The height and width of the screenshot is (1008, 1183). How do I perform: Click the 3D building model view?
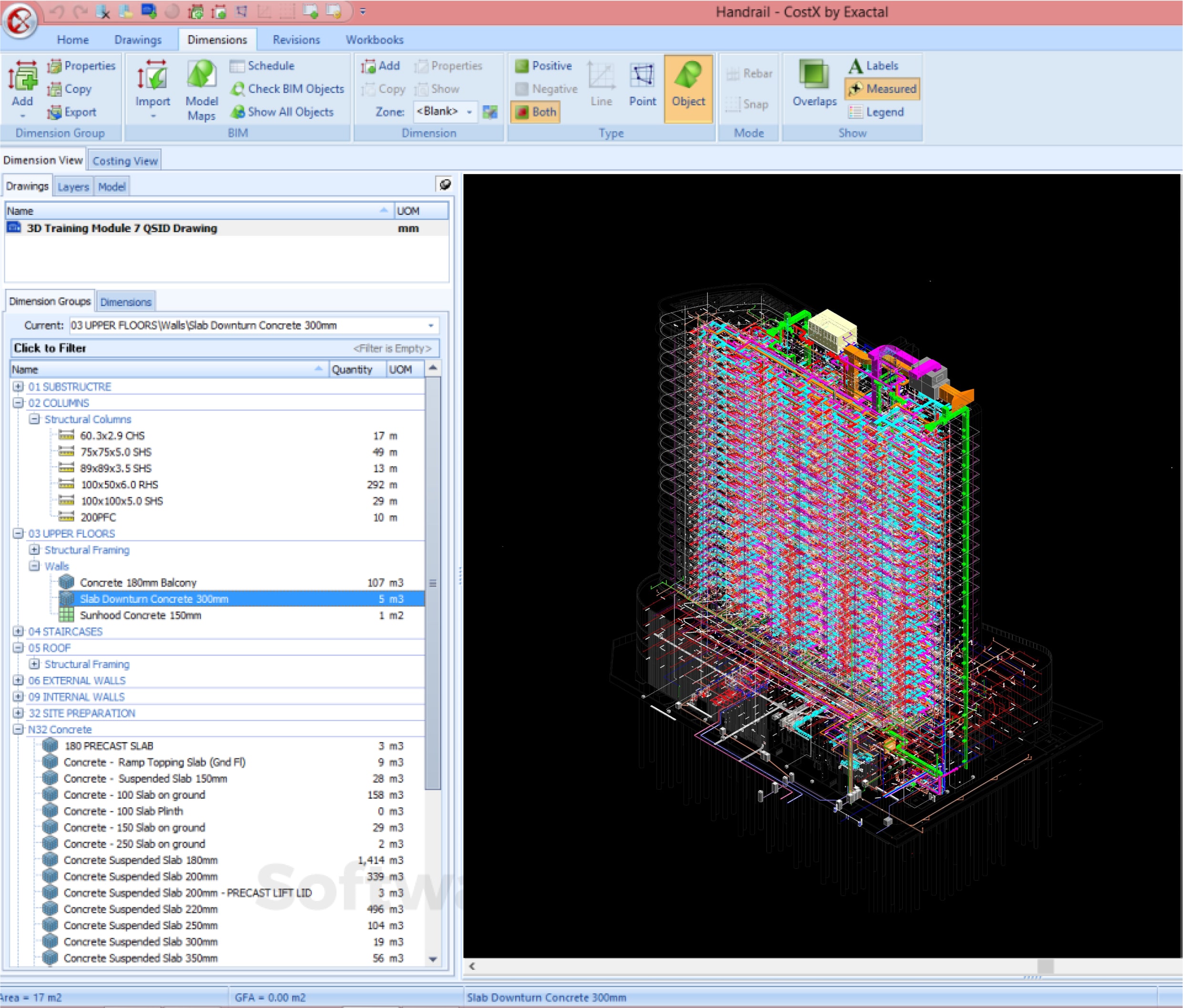822,565
